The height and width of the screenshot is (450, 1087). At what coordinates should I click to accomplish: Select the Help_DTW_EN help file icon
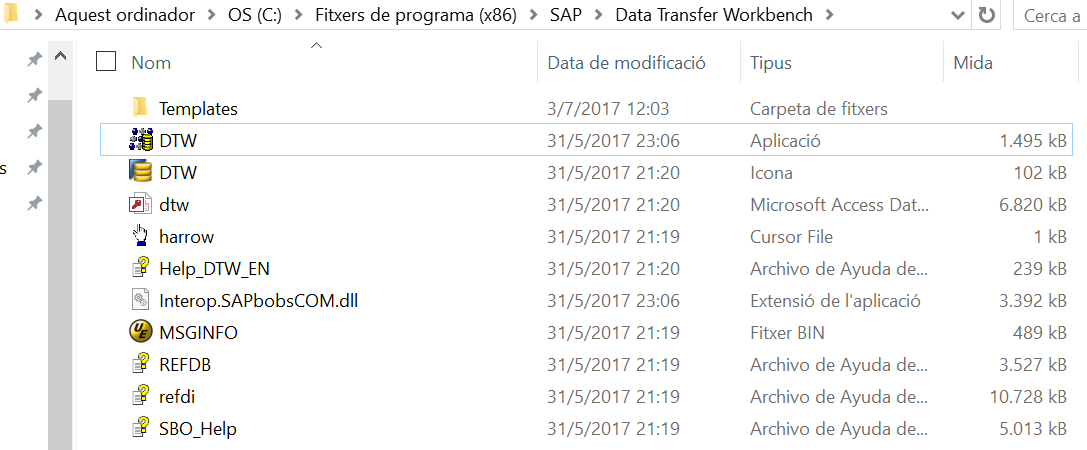141,268
